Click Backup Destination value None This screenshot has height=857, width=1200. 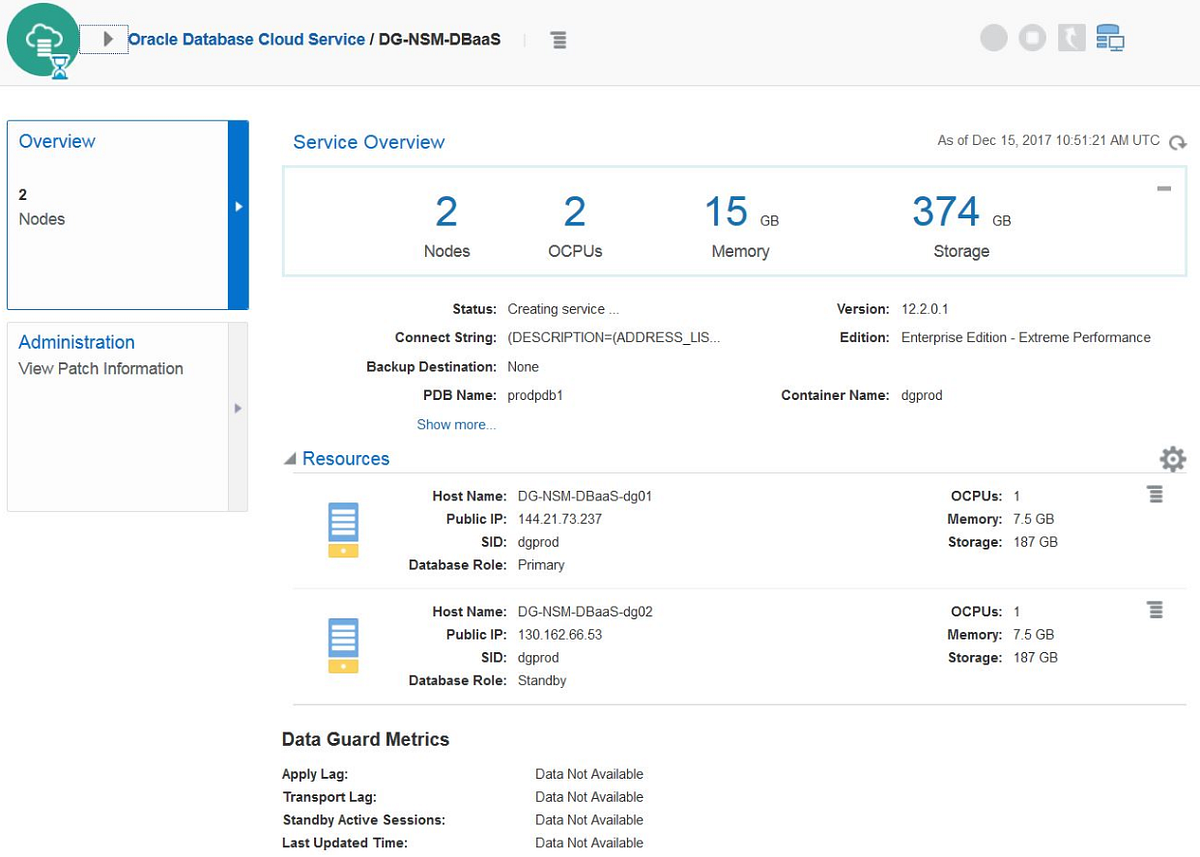click(x=523, y=367)
